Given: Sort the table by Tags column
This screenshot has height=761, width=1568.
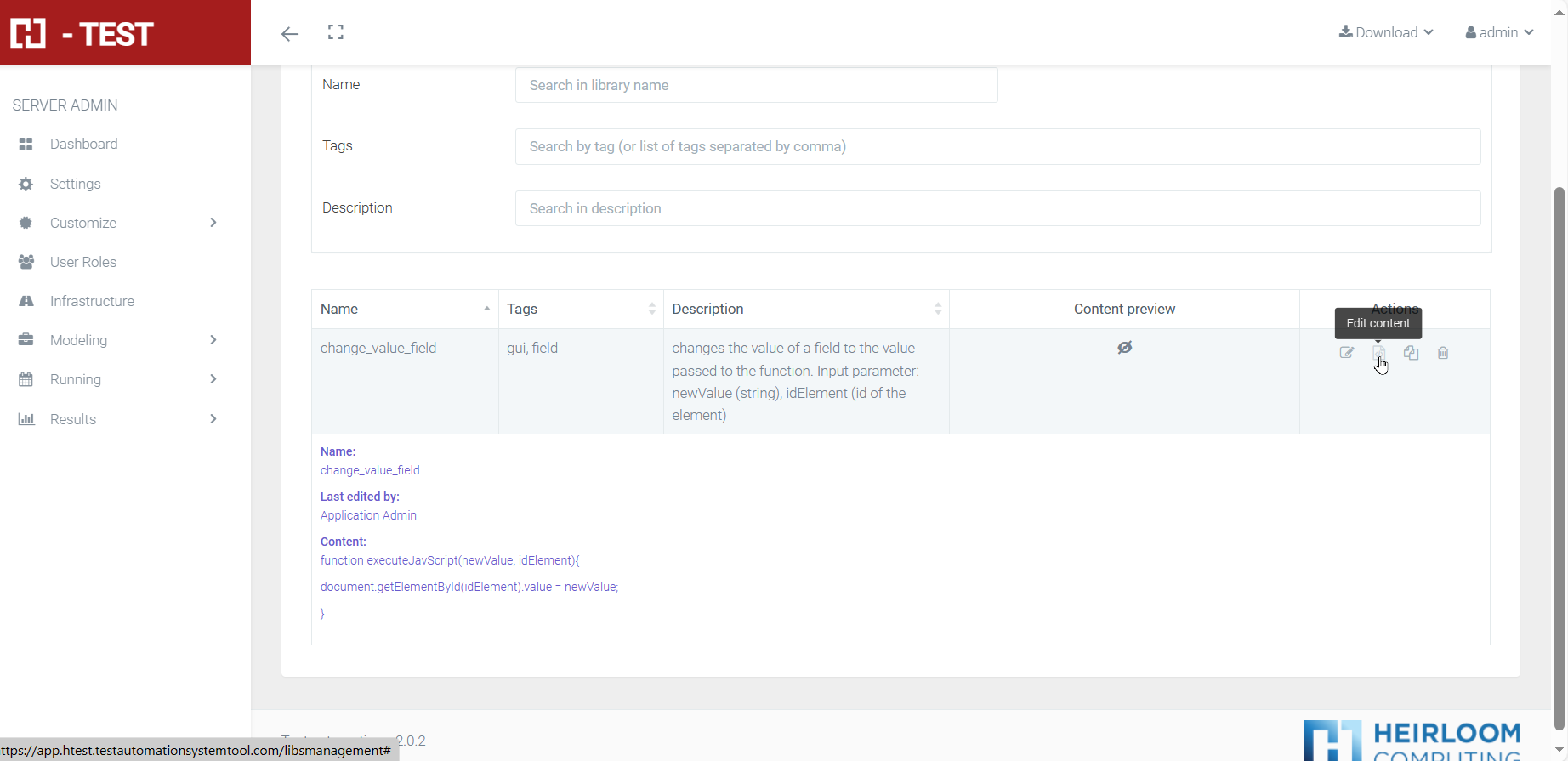Looking at the screenshot, I should pos(580,309).
